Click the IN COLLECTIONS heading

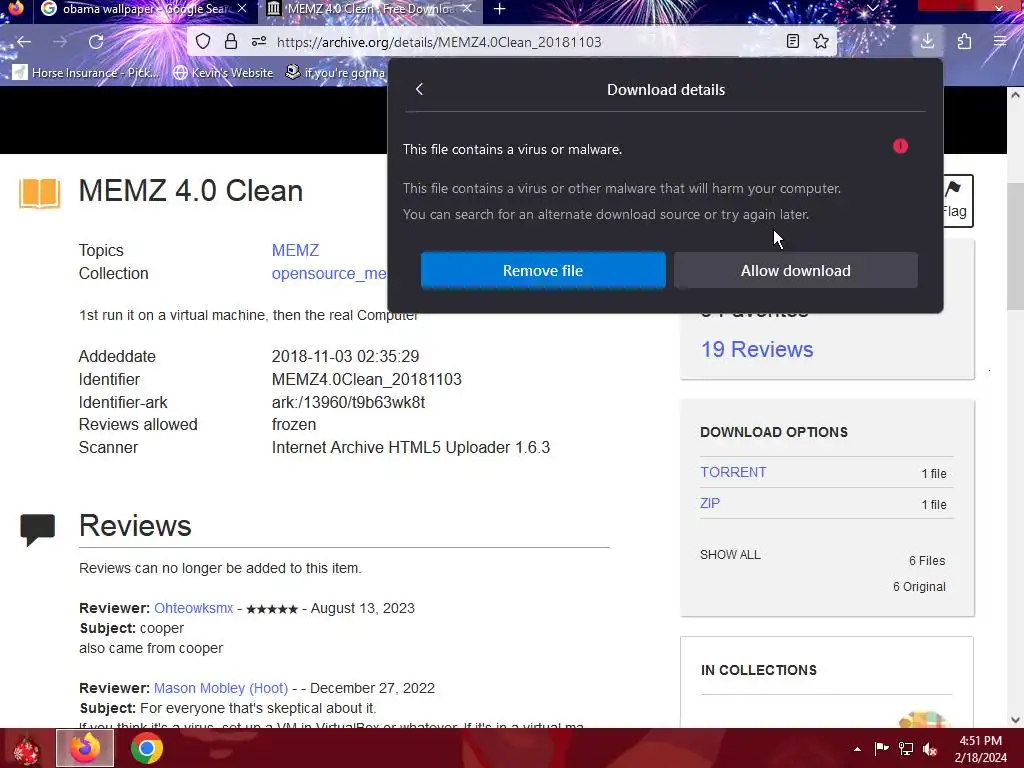point(759,670)
